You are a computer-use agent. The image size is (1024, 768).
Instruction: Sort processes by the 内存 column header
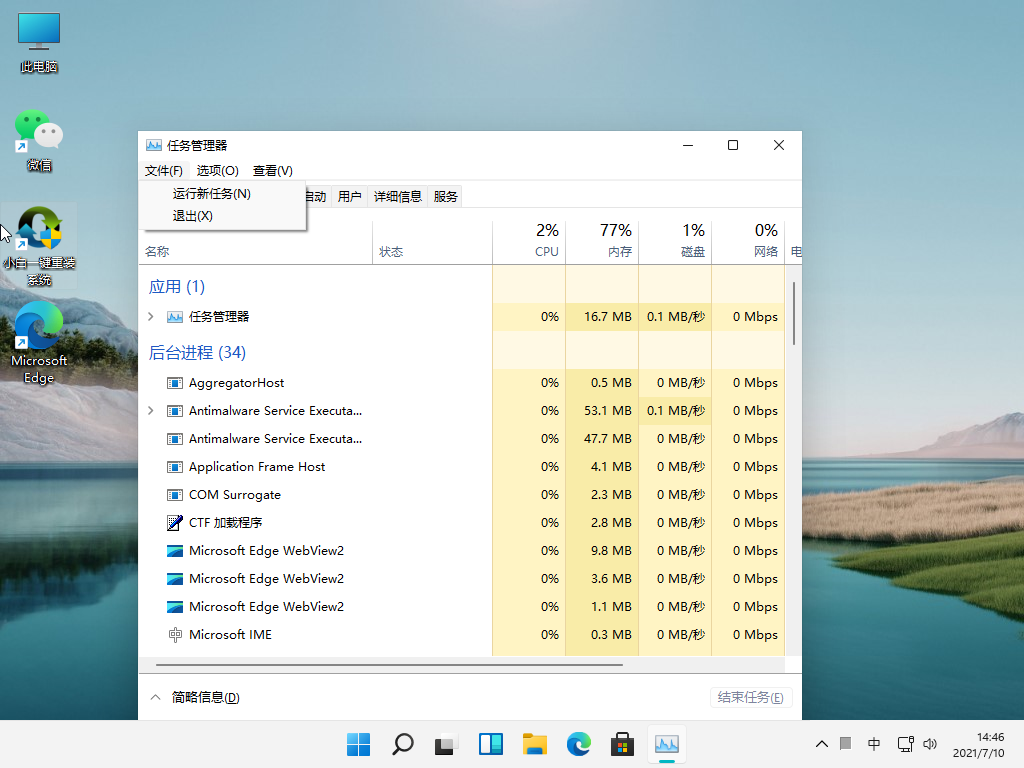tap(602, 242)
